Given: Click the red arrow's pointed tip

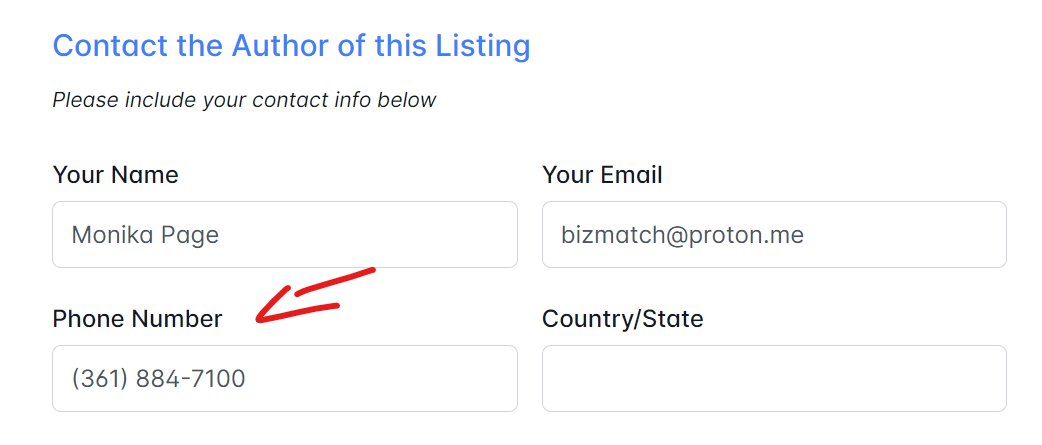Looking at the screenshot, I should [259, 320].
